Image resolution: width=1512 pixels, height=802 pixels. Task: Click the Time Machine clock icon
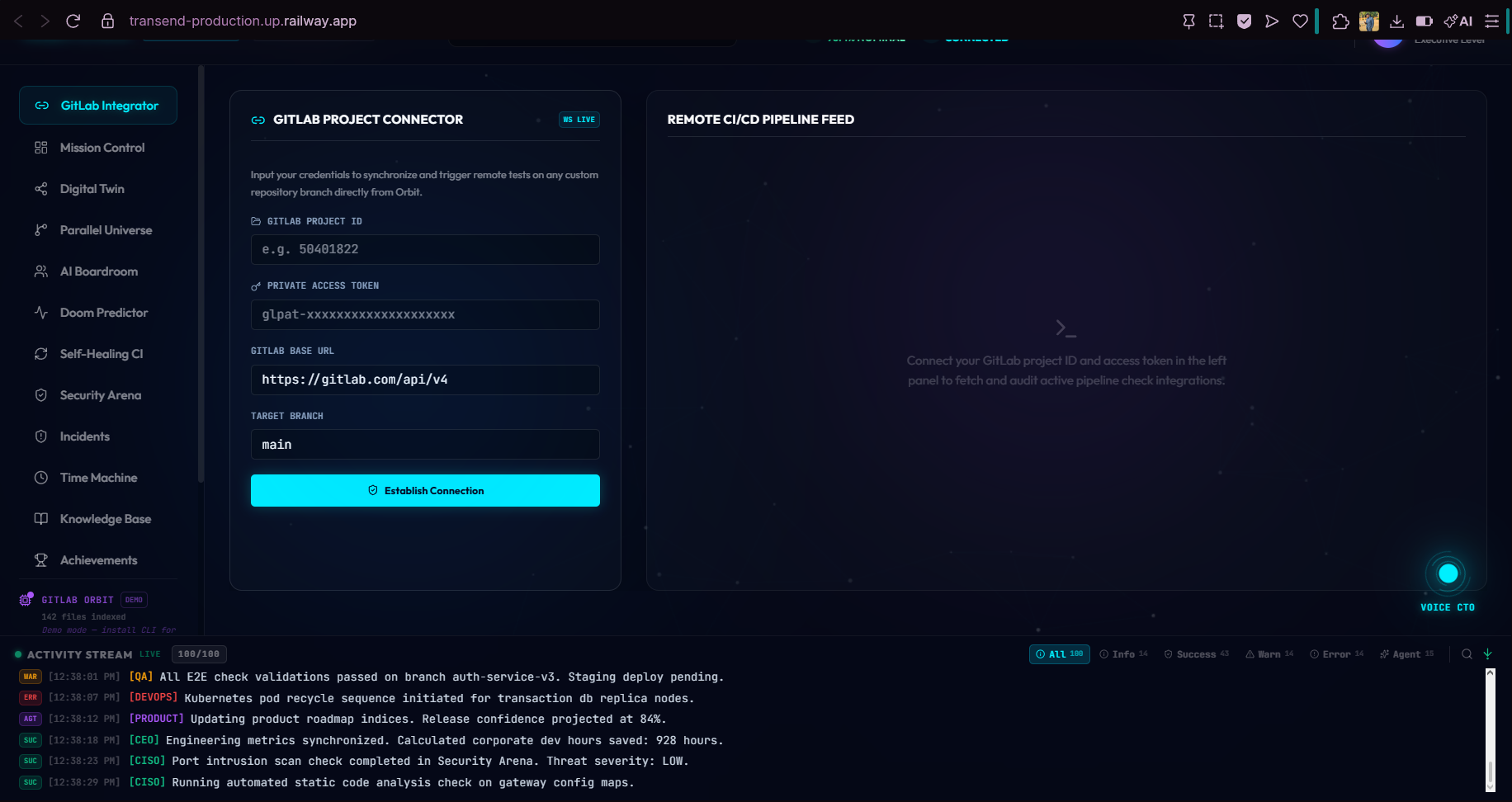pyautogui.click(x=41, y=478)
